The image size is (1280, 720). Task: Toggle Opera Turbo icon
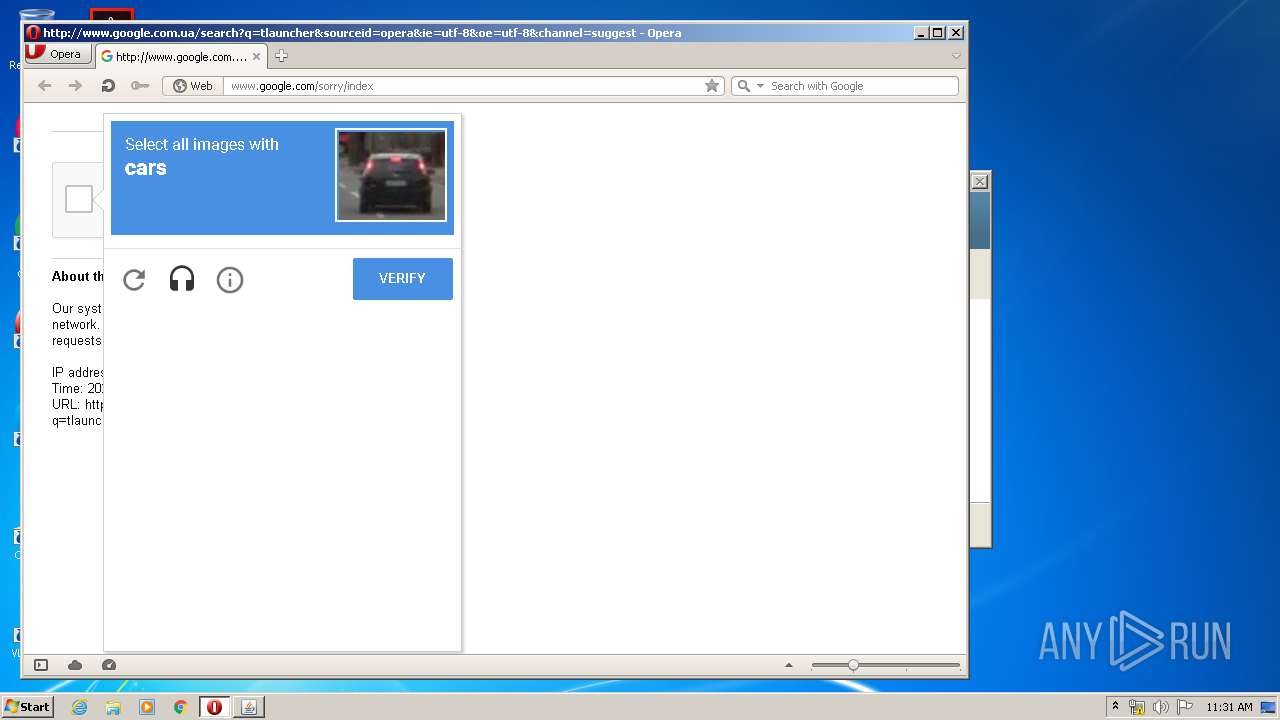(x=109, y=665)
